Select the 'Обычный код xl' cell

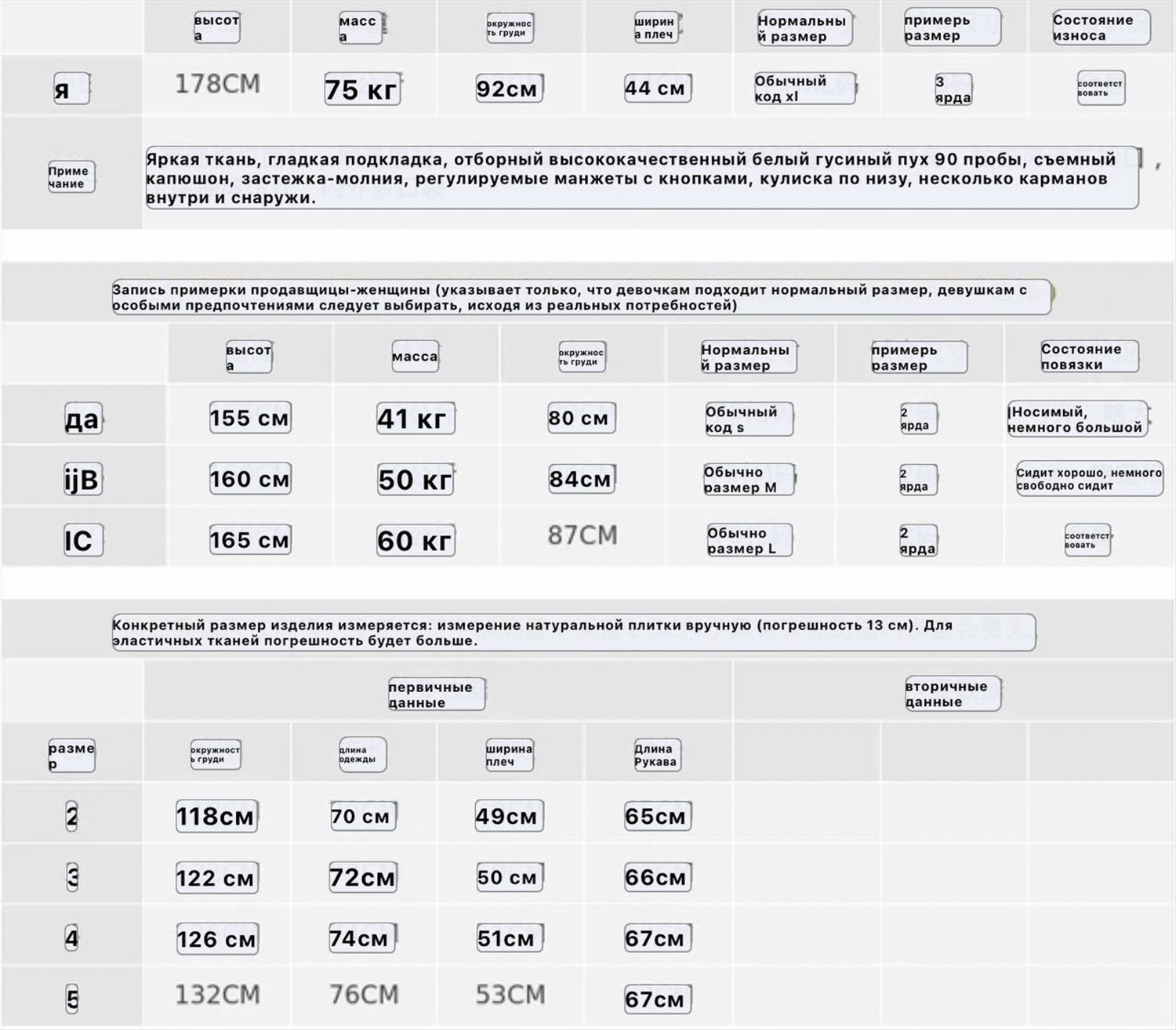[804, 89]
